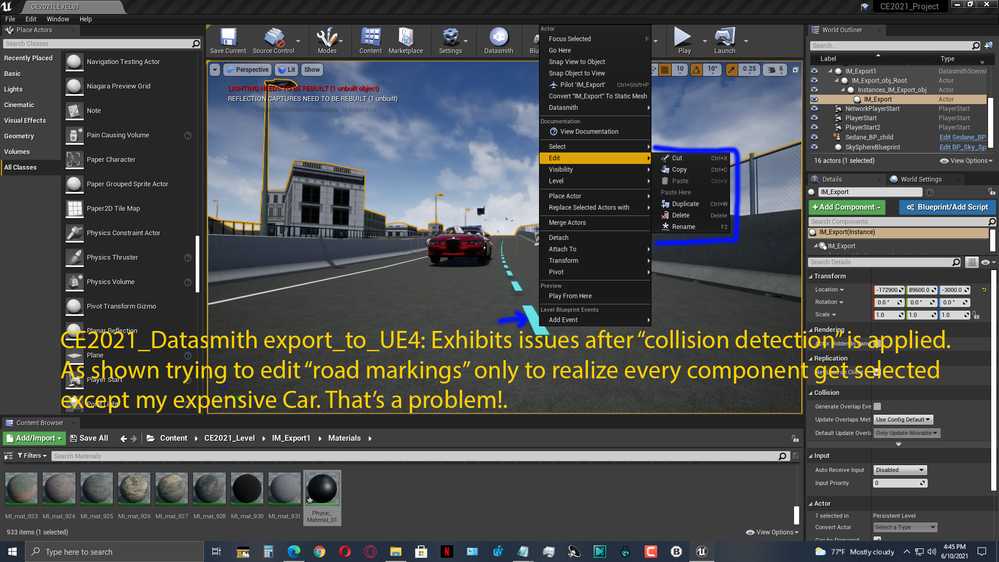Click the Datasmith toolbar icon
The width and height of the screenshot is (999, 562).
click(498, 40)
